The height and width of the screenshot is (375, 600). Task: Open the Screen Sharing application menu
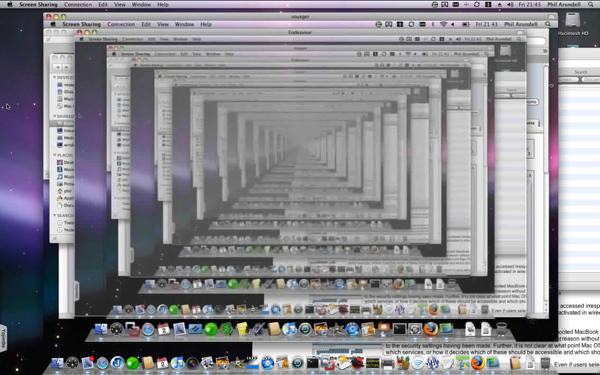(x=38, y=4)
